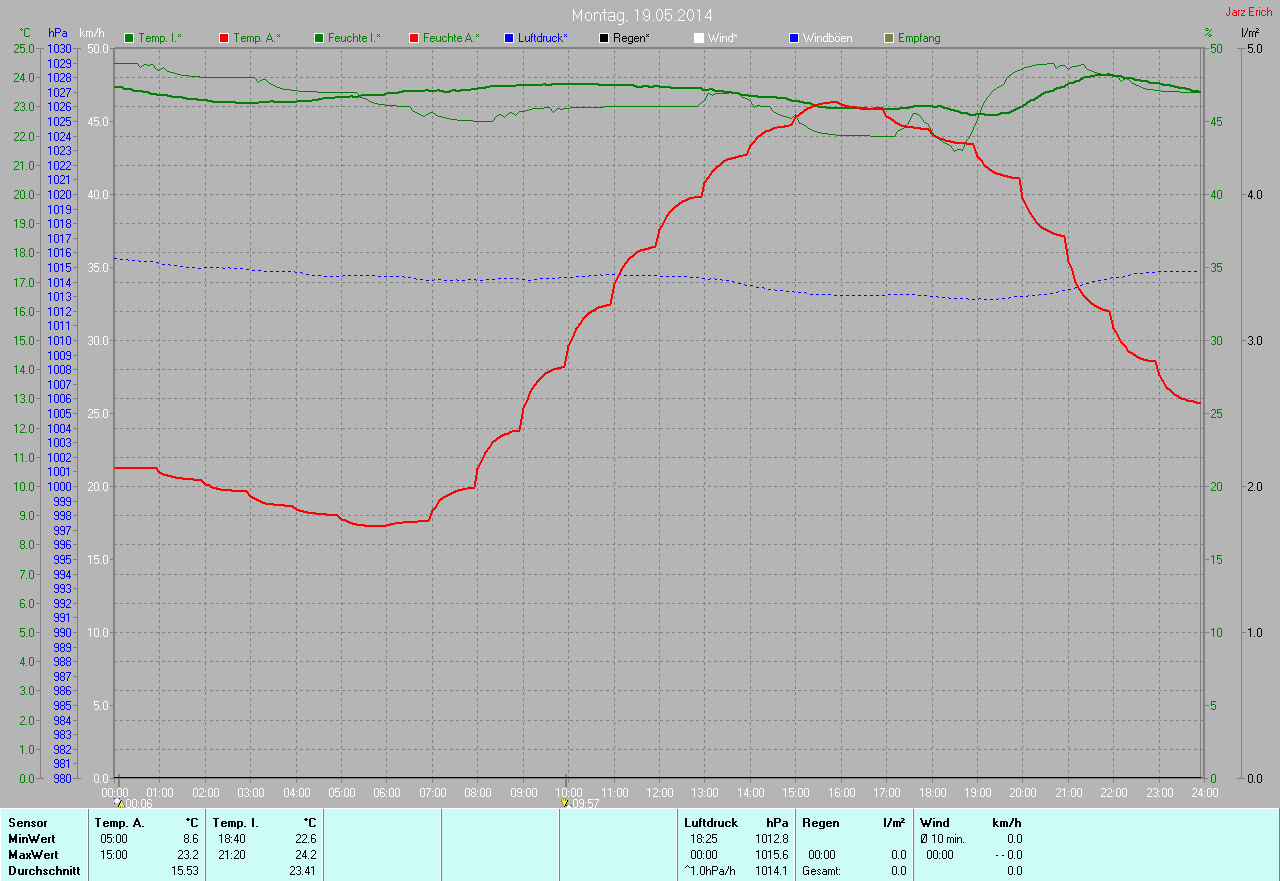This screenshot has height=881, width=1280.
Task: Click the olive Empfang legend swatch
Action: click(889, 38)
